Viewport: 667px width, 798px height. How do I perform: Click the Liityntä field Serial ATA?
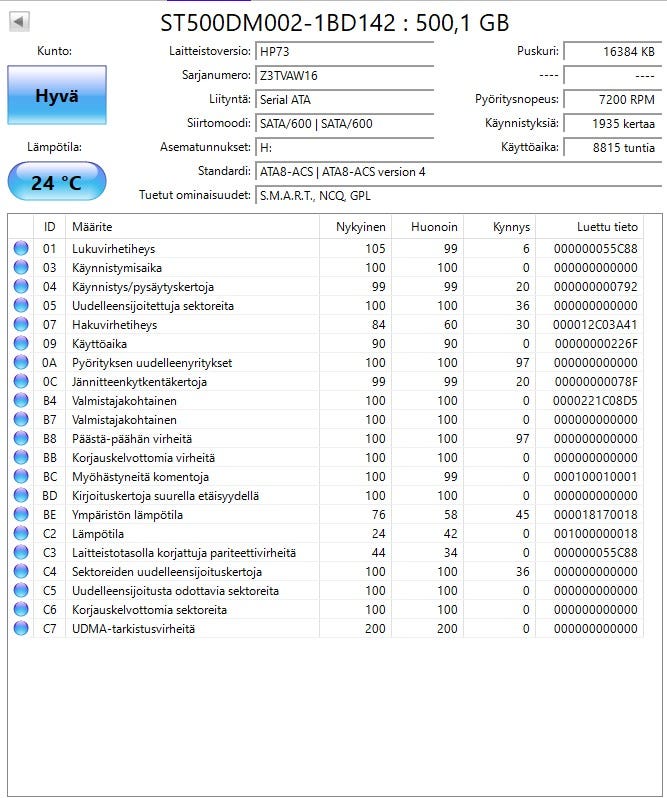(344, 99)
